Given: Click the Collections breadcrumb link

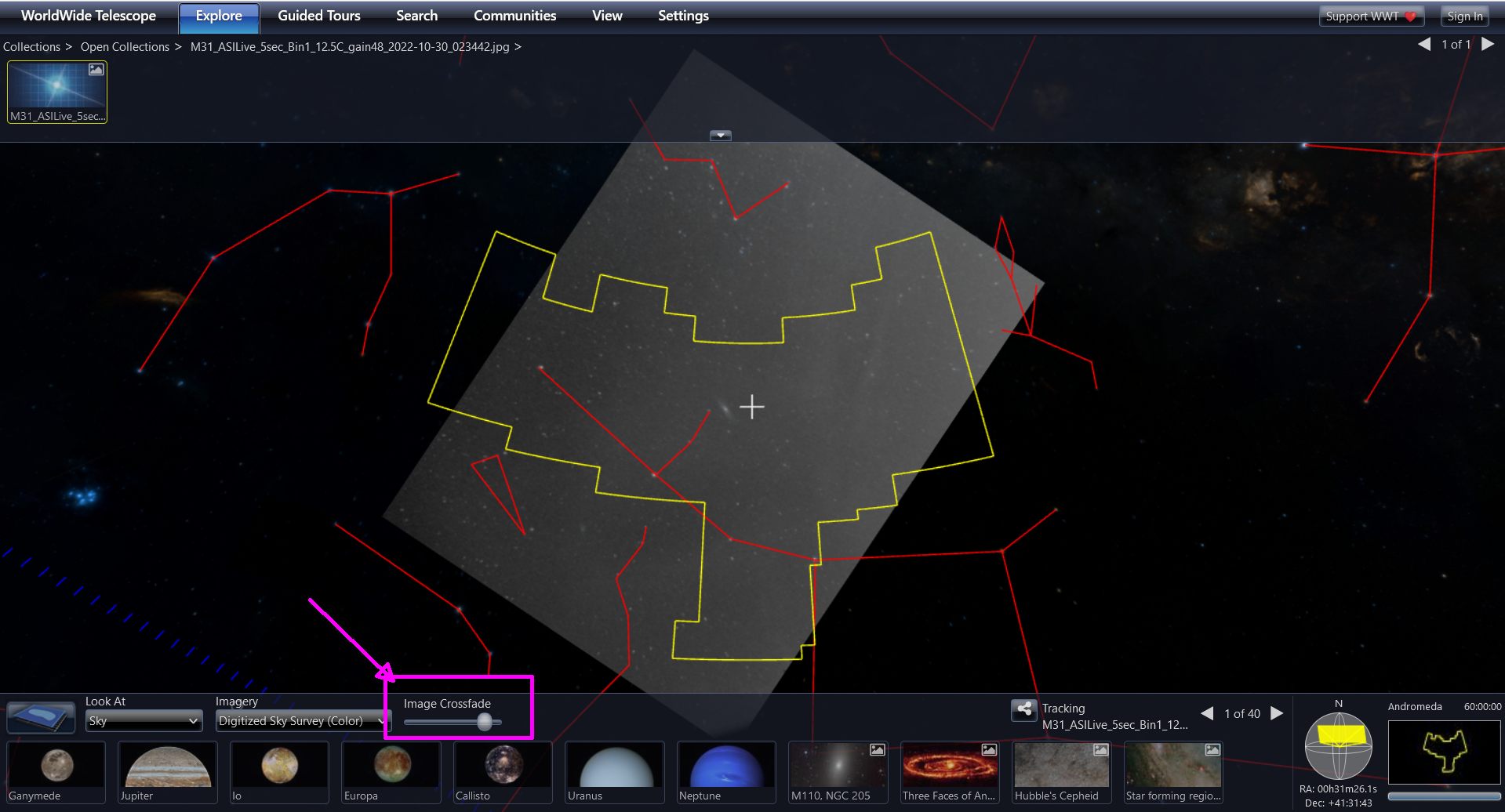Looking at the screenshot, I should [x=31, y=47].
